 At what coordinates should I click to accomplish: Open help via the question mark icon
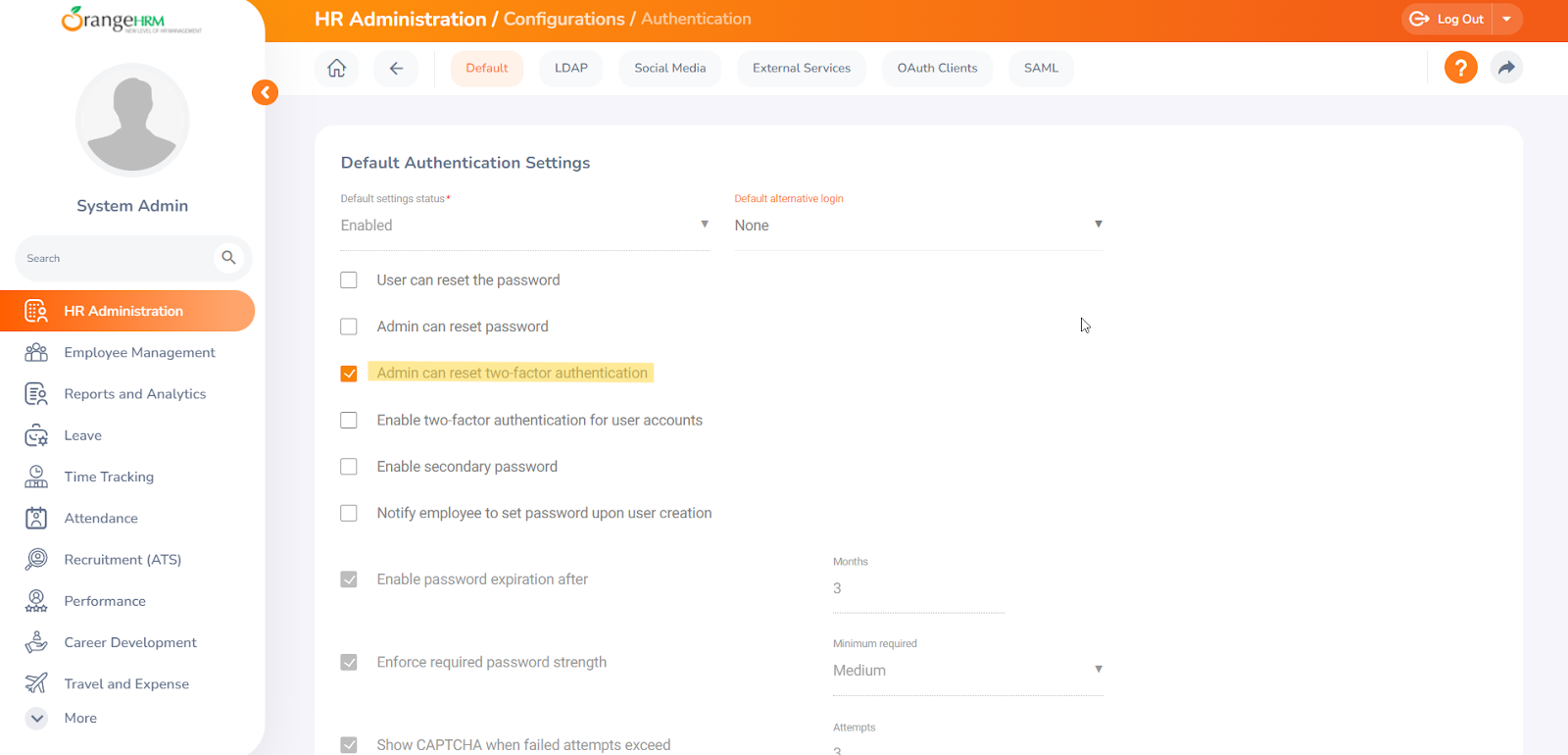point(1460,68)
